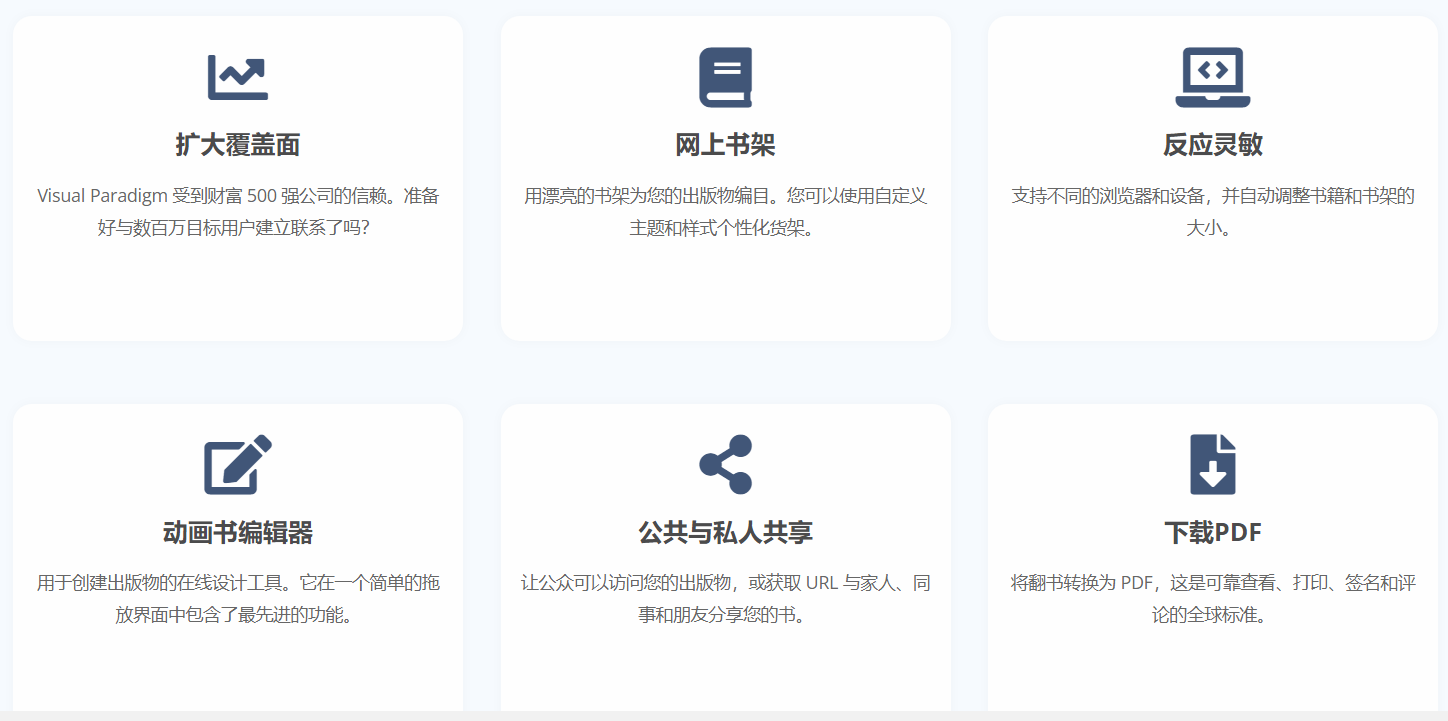Screen dimensions: 1448x721
Task: Click the share nodes icon
Action: (x=725, y=464)
